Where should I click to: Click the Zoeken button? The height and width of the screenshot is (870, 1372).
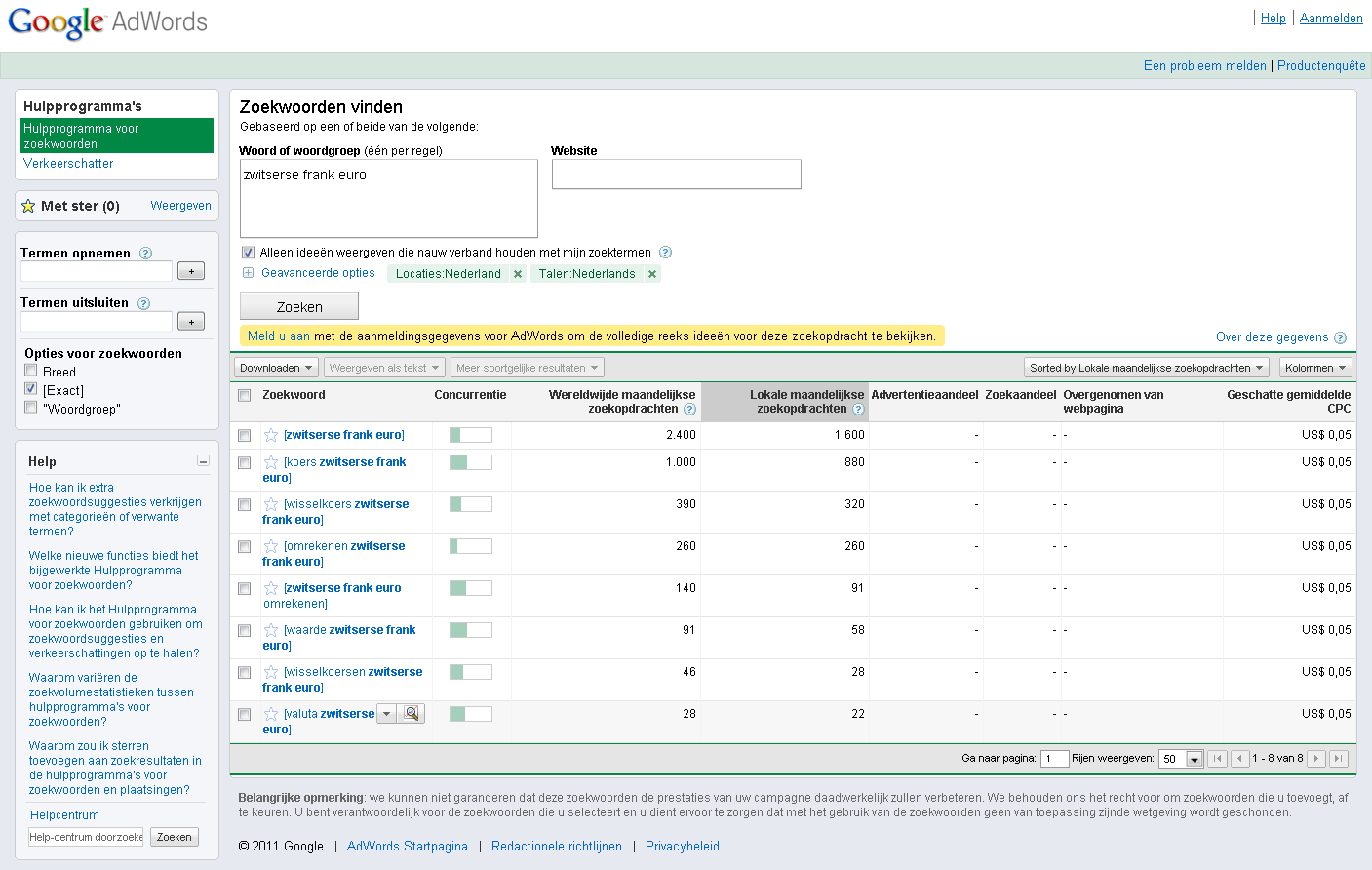pyautogui.click(x=299, y=306)
